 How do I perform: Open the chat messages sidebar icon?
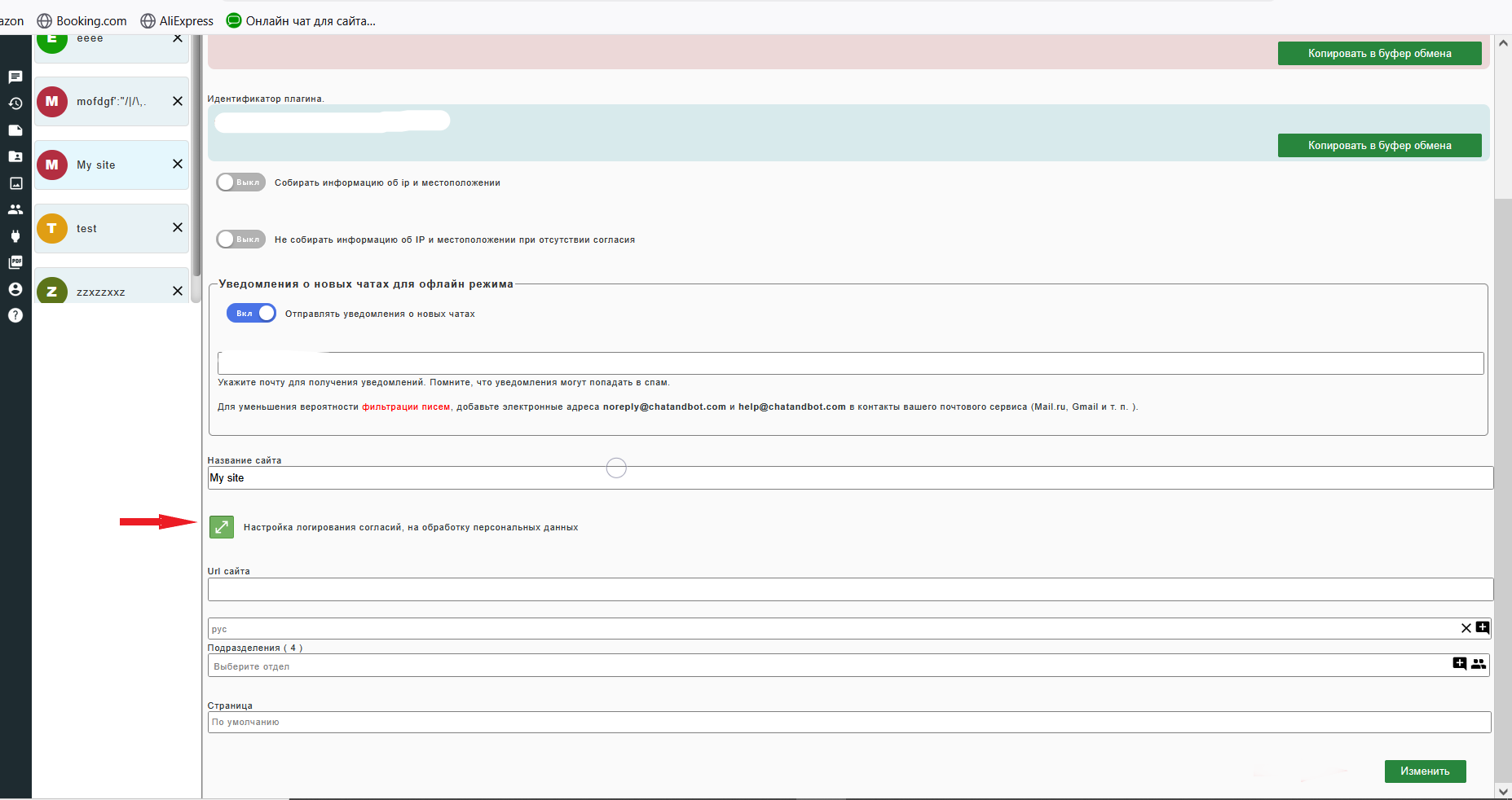(15, 77)
